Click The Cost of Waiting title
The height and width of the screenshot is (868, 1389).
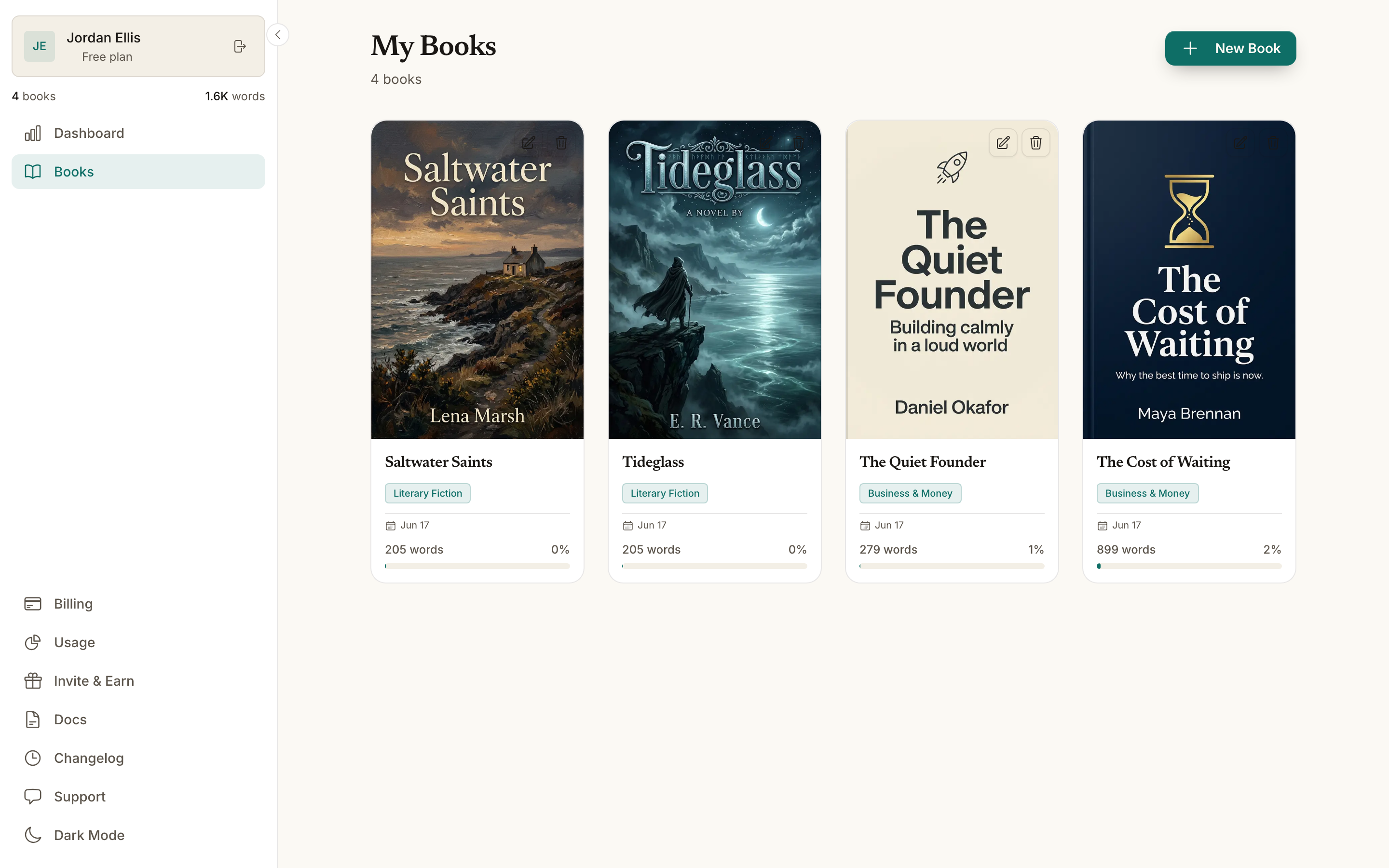coord(1163,461)
